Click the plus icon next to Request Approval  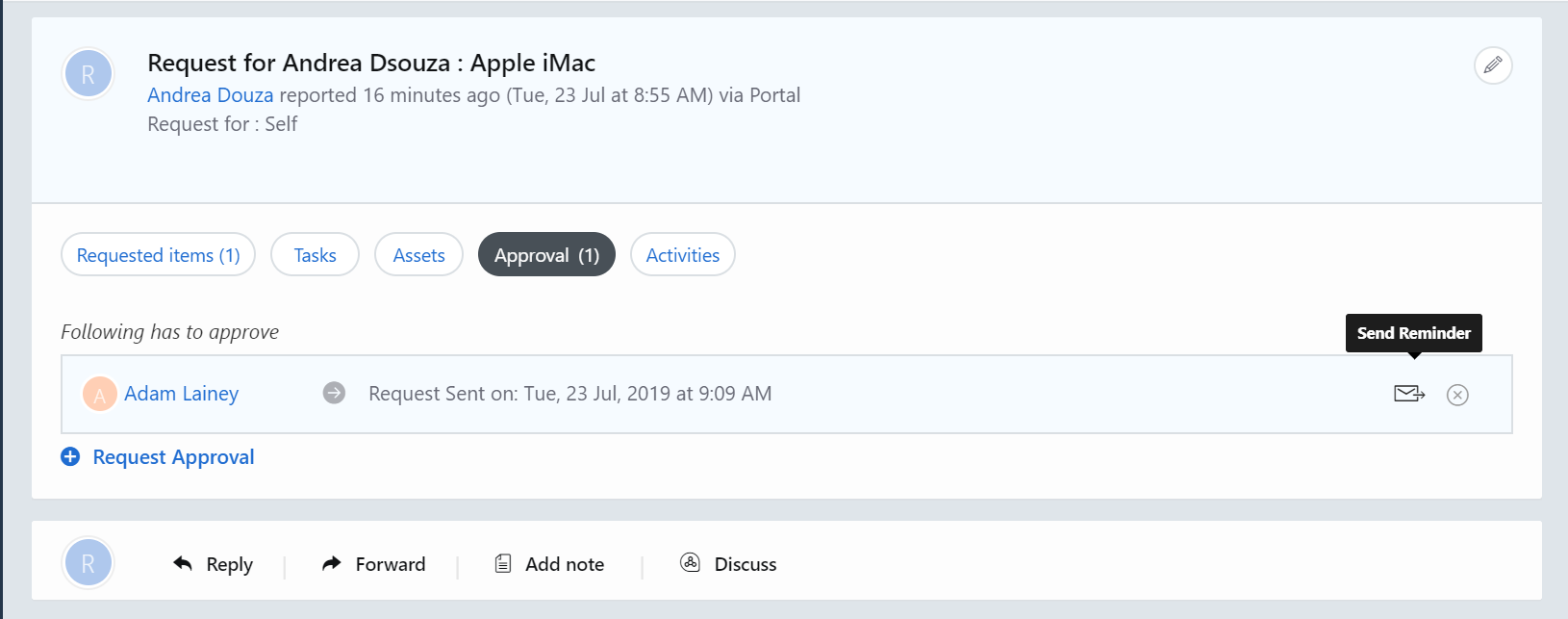pos(70,456)
